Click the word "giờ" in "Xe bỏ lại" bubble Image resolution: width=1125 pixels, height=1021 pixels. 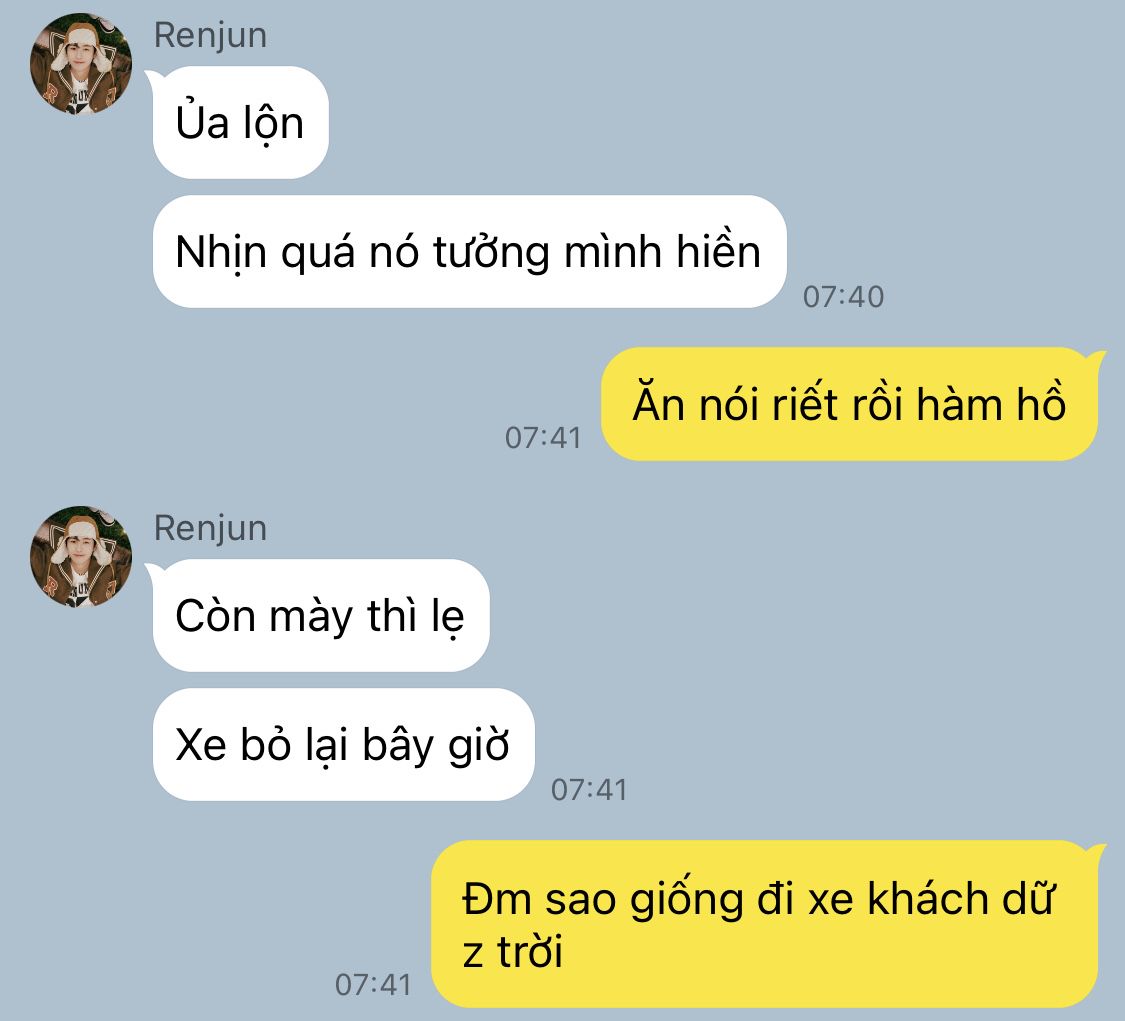[479, 746]
